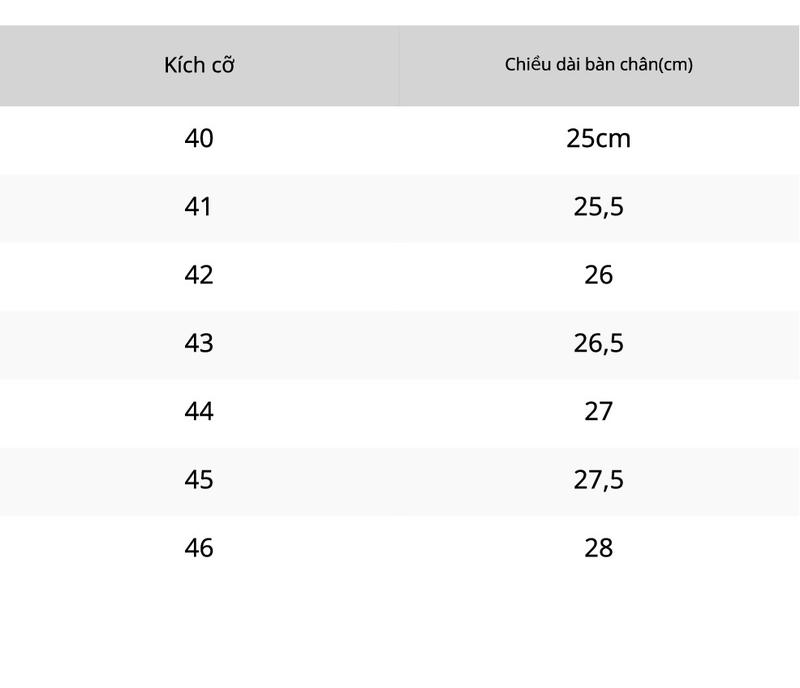Click the 26,5 foot length value
This screenshot has width=800, height=688.
point(598,343)
